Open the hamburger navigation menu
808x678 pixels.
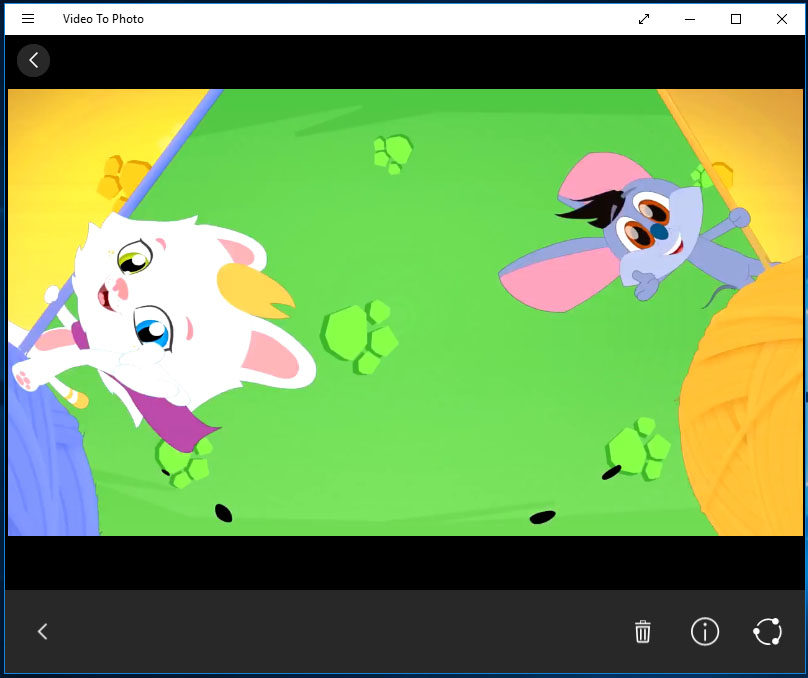(28, 19)
